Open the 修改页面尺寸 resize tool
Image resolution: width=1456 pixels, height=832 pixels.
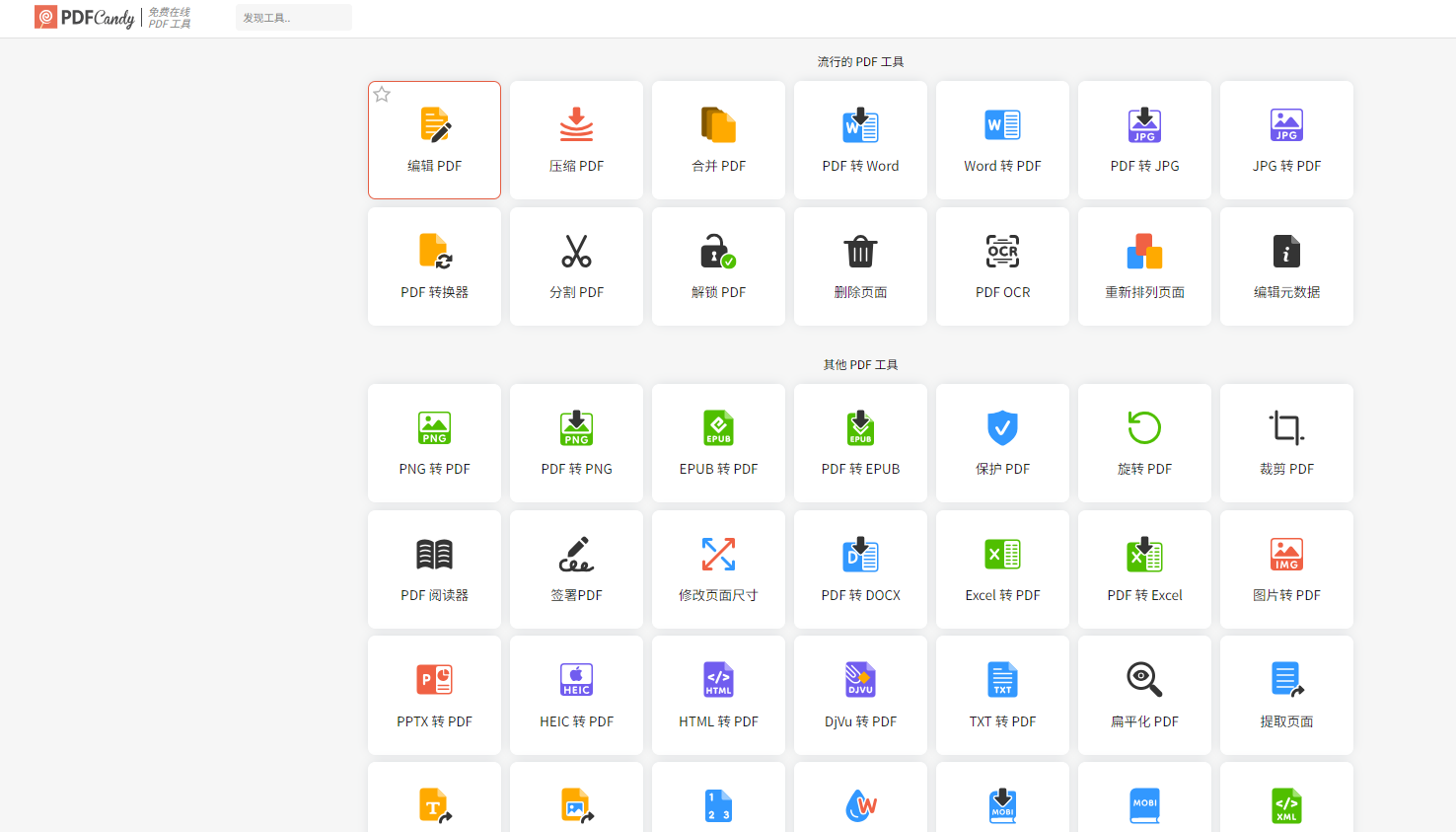(x=718, y=569)
